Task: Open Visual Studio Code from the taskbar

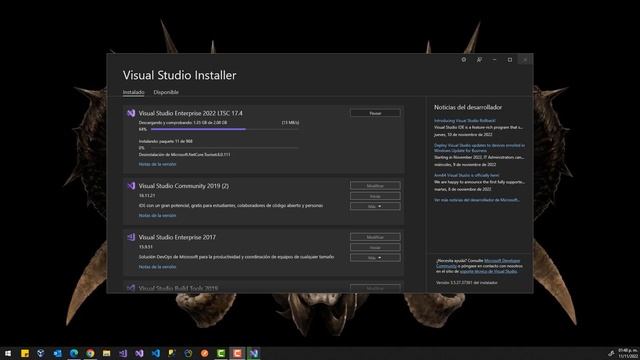Action: click(156, 353)
